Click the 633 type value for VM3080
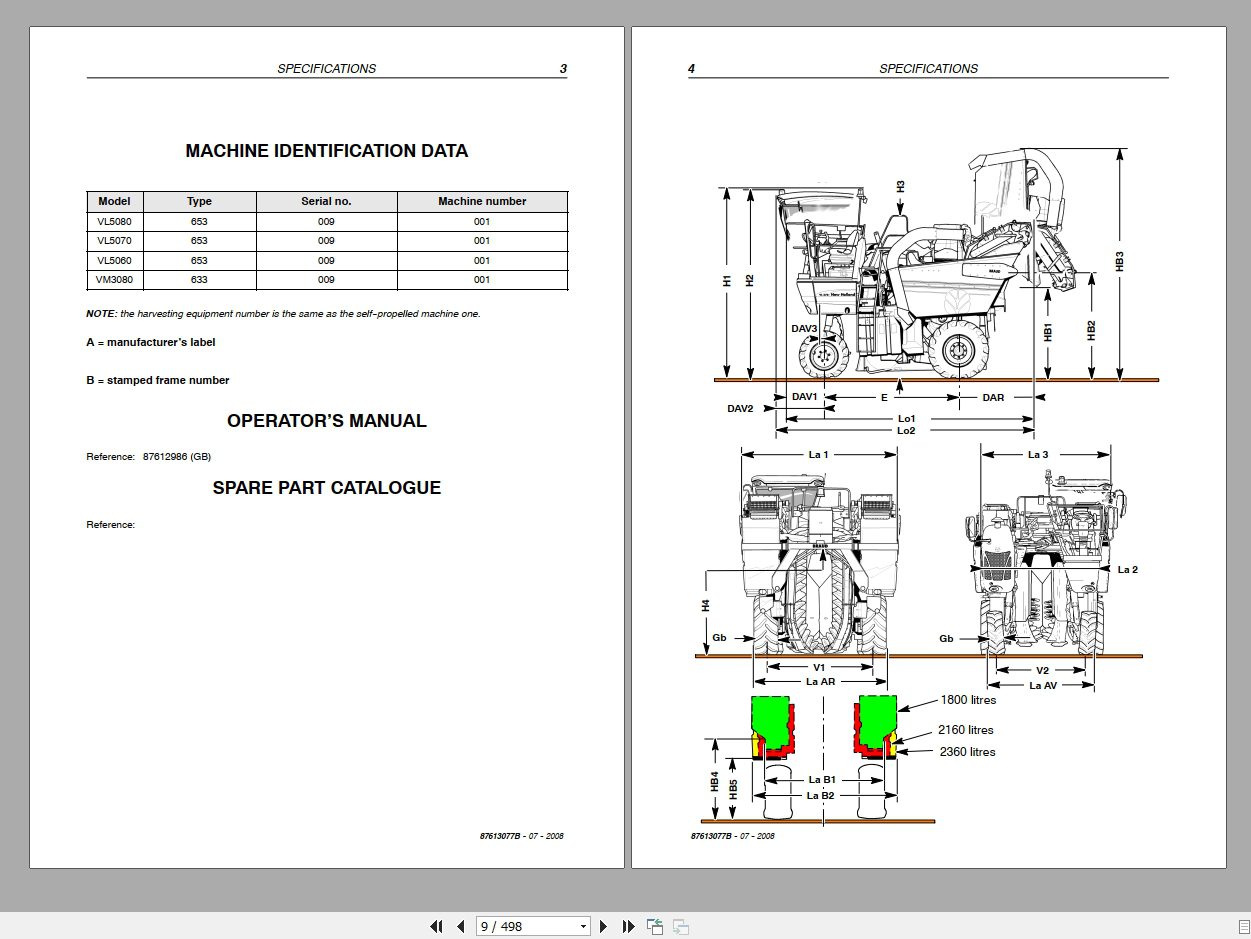The height and width of the screenshot is (939, 1251). click(199, 279)
